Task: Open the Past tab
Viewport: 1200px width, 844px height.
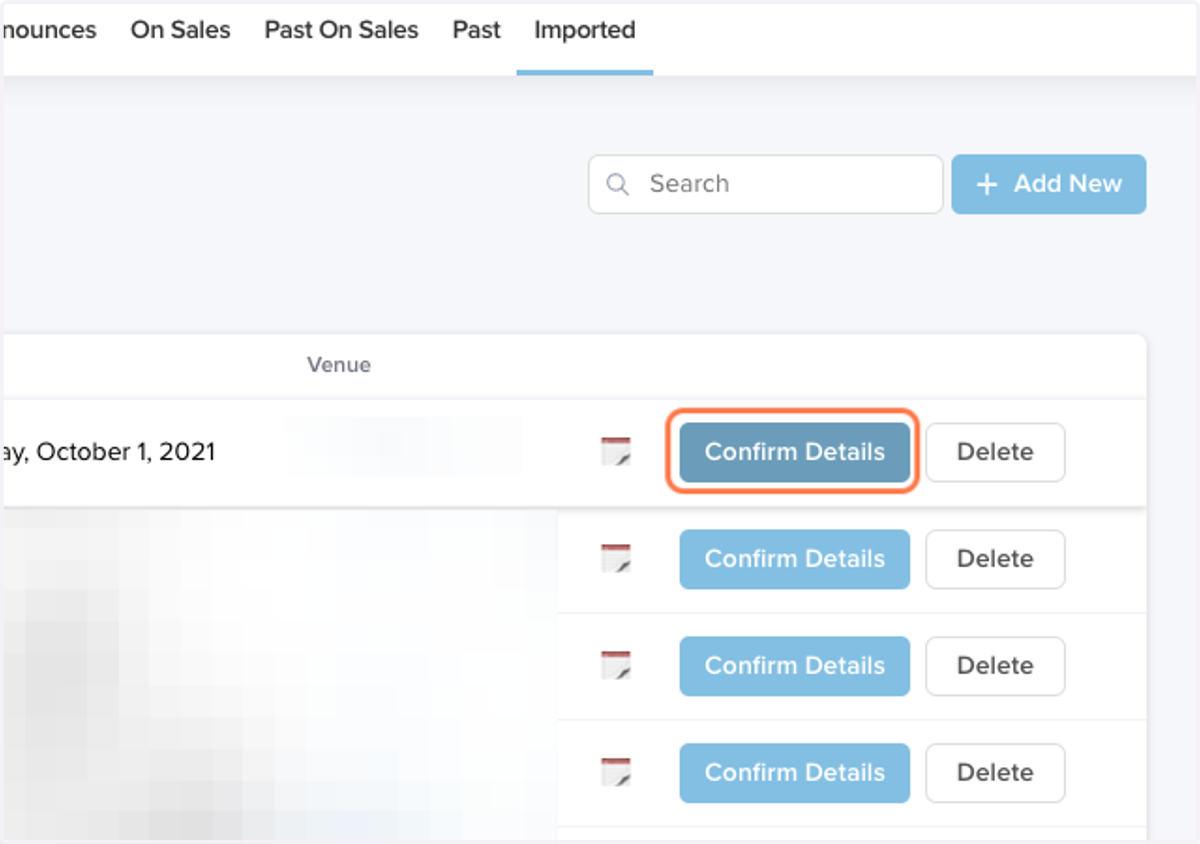Action: point(476,30)
